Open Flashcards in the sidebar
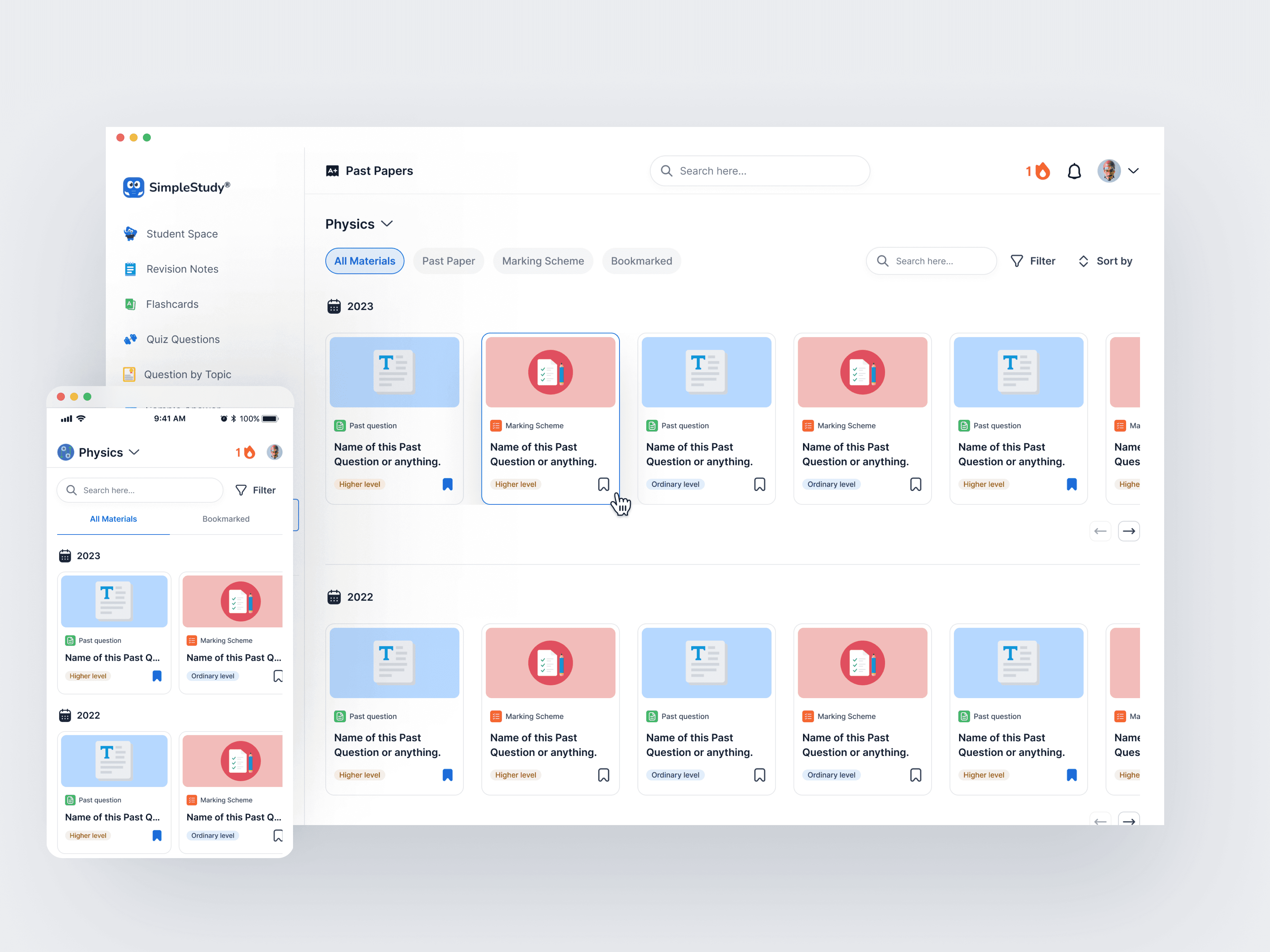The height and width of the screenshot is (952, 1270). point(172,304)
